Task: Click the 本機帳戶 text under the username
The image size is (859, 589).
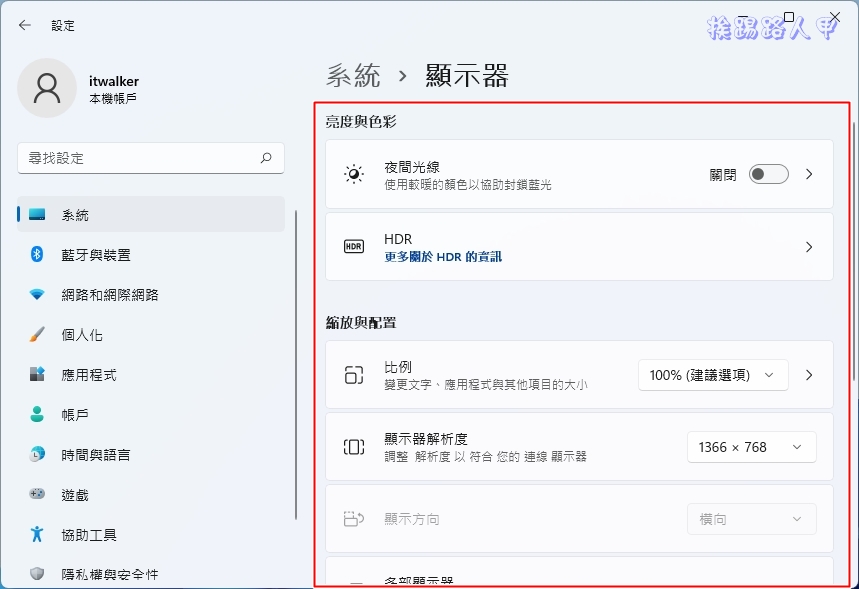Action: (x=113, y=99)
